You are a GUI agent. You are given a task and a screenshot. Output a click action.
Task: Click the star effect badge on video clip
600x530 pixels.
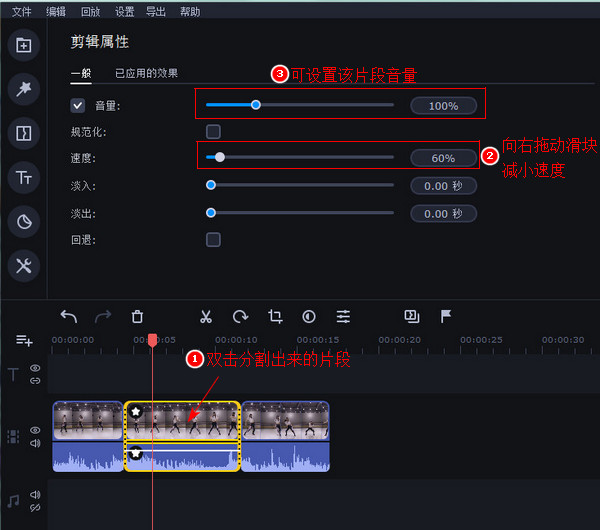click(x=135, y=412)
